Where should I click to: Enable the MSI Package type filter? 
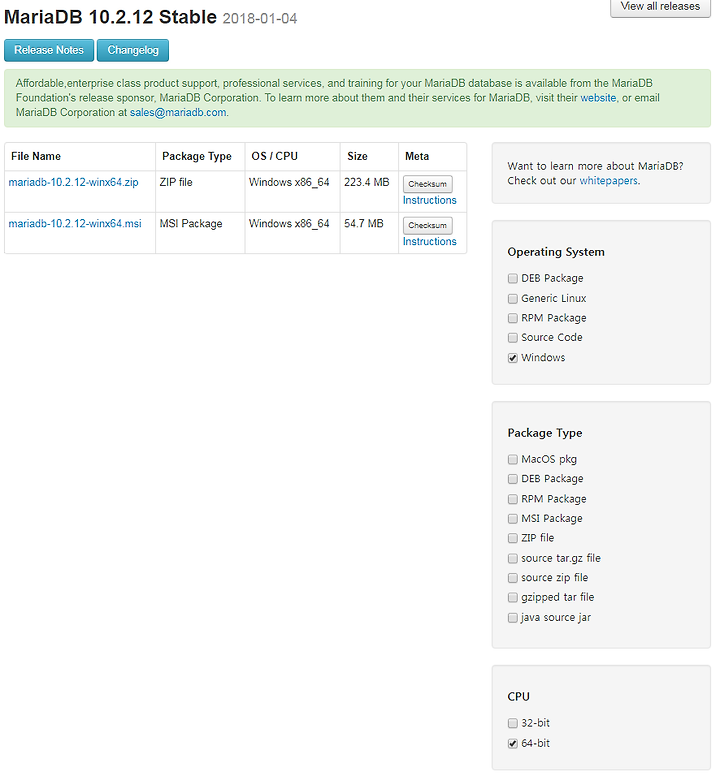[513, 519]
